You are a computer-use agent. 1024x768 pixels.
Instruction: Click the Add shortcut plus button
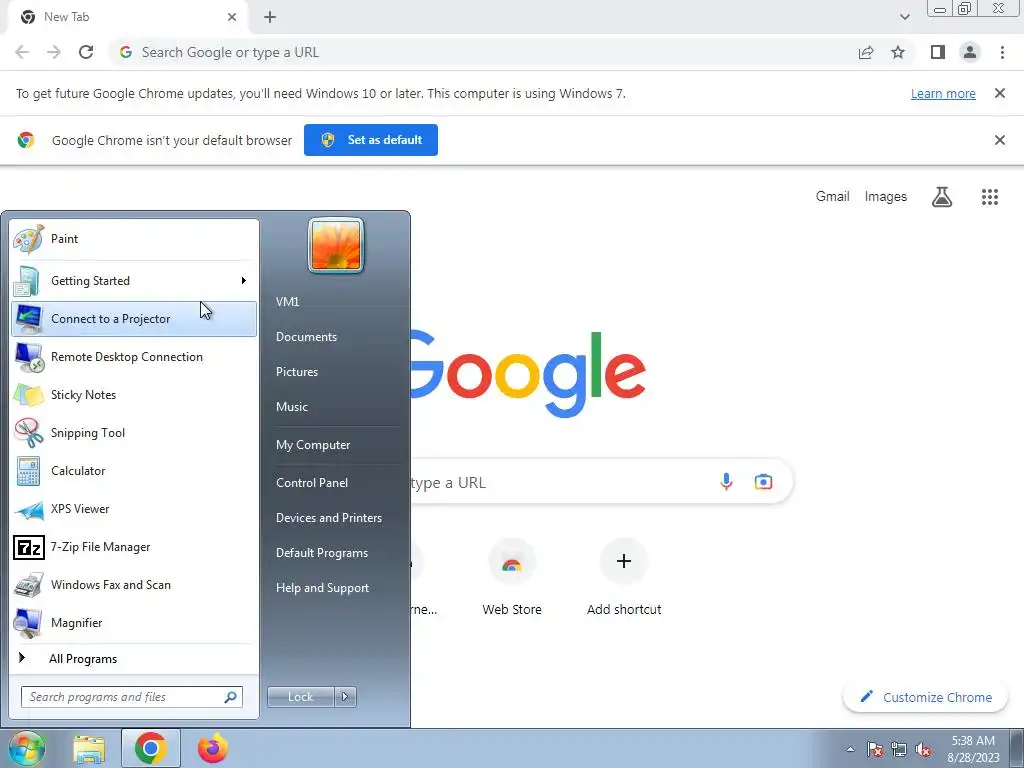click(x=624, y=561)
